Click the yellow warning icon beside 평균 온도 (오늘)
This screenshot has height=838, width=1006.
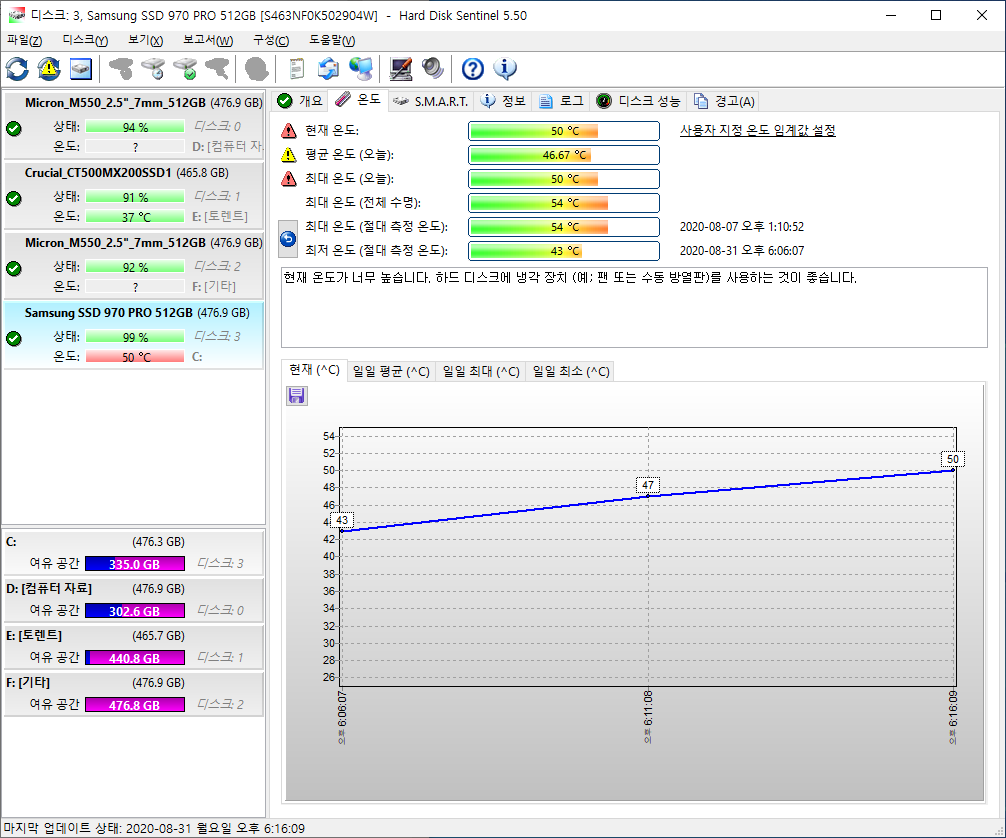[x=289, y=155]
